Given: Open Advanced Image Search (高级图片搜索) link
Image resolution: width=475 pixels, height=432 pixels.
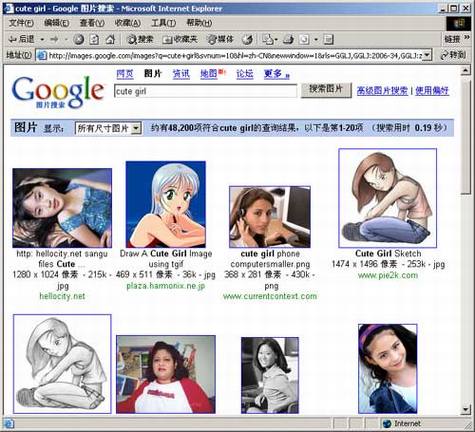Looking at the screenshot, I should [382, 91].
